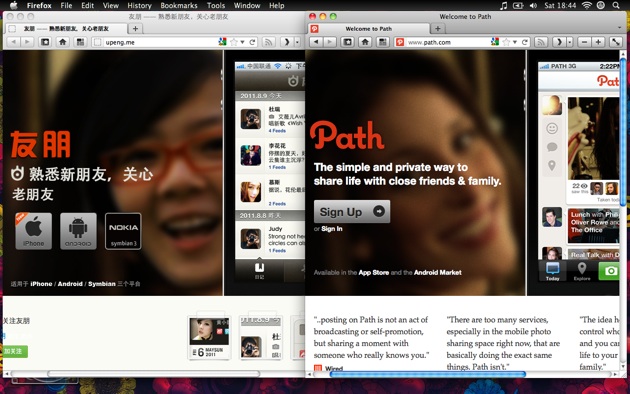Click the horizontal scrollbar in Path window

[x=428, y=374]
